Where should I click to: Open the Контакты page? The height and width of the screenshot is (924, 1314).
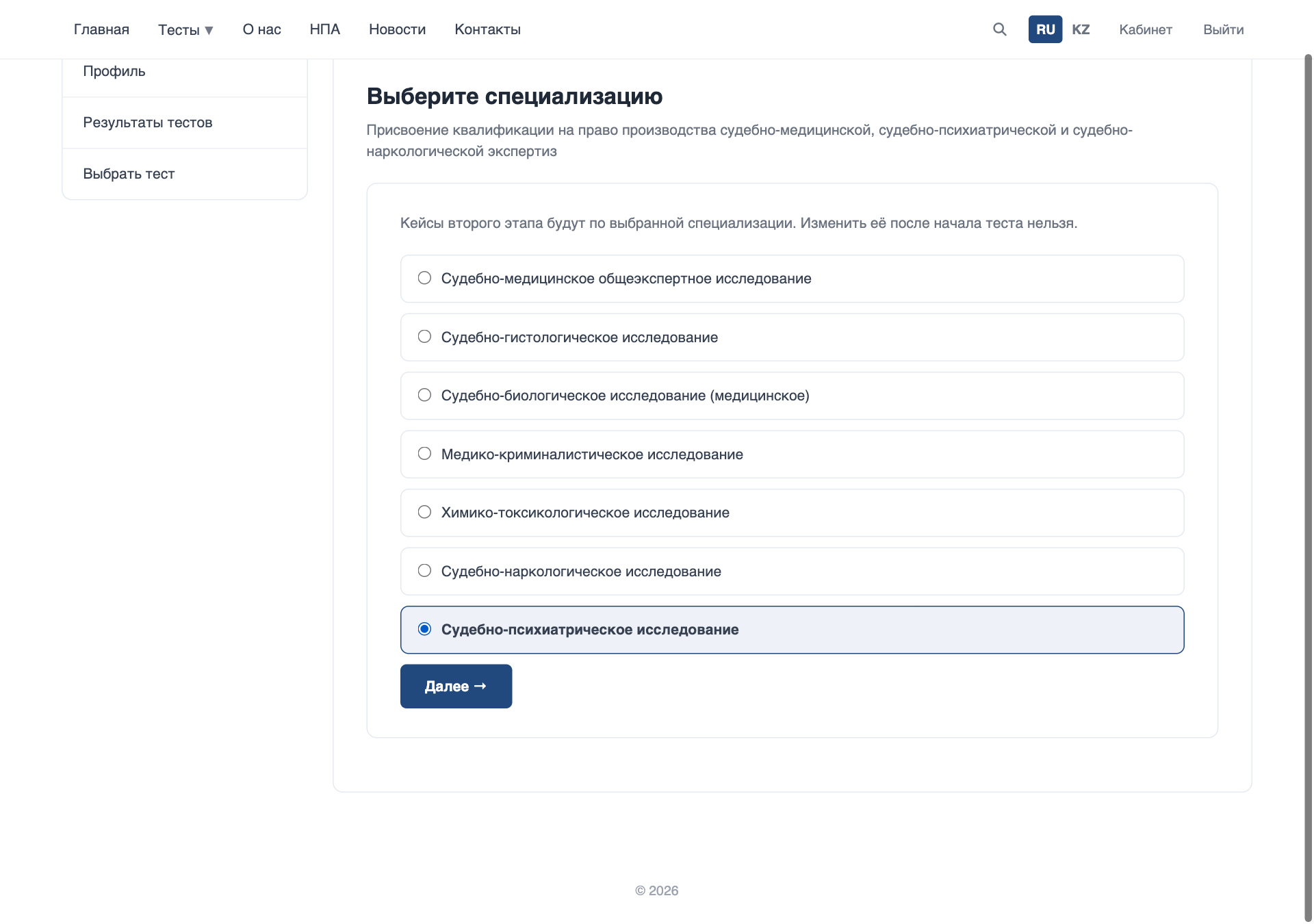[488, 29]
